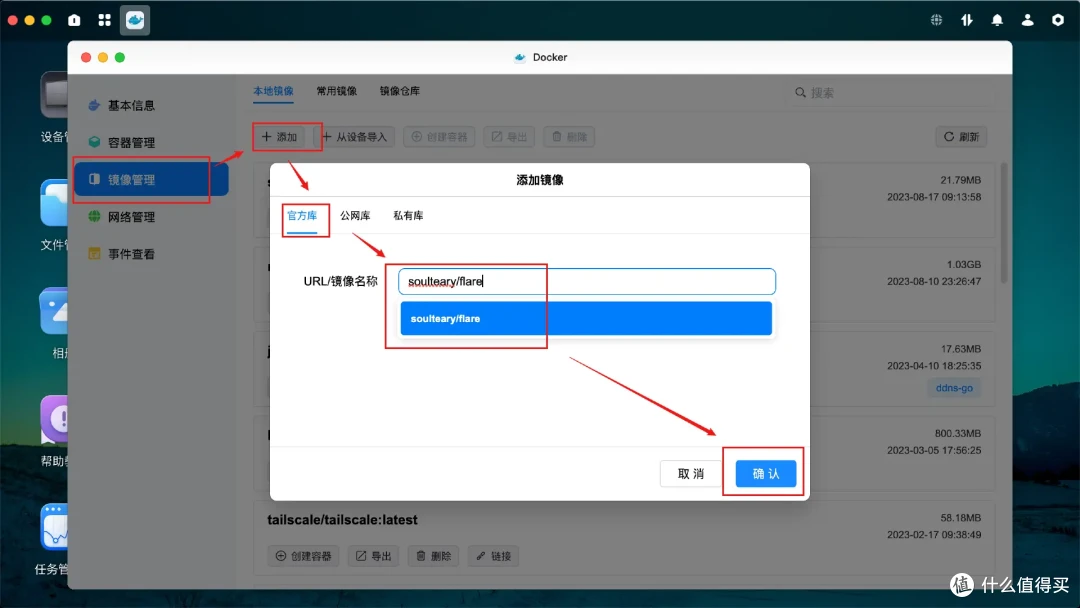Click the 58.18MB size value

pyautogui.click(x=960, y=518)
